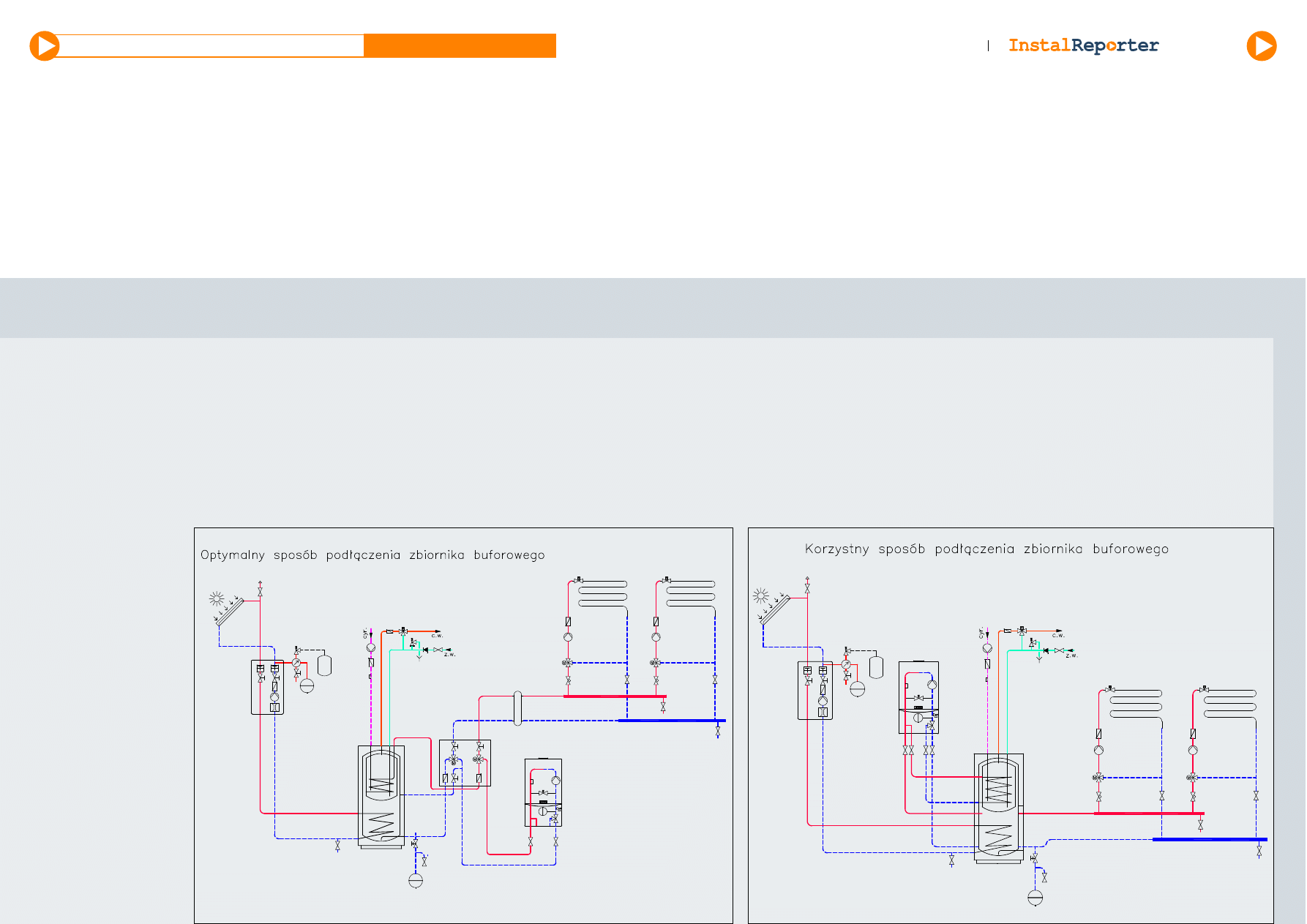Screen dimensions: 1307x924
Task: Click the buffer tank in the left diagram
Action: (x=381, y=797)
